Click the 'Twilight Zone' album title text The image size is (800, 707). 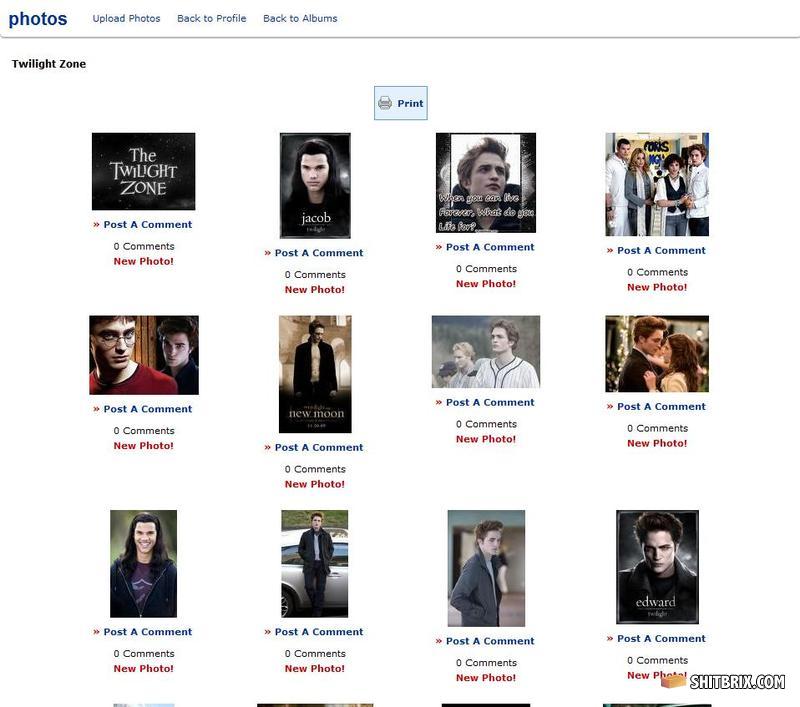49,64
